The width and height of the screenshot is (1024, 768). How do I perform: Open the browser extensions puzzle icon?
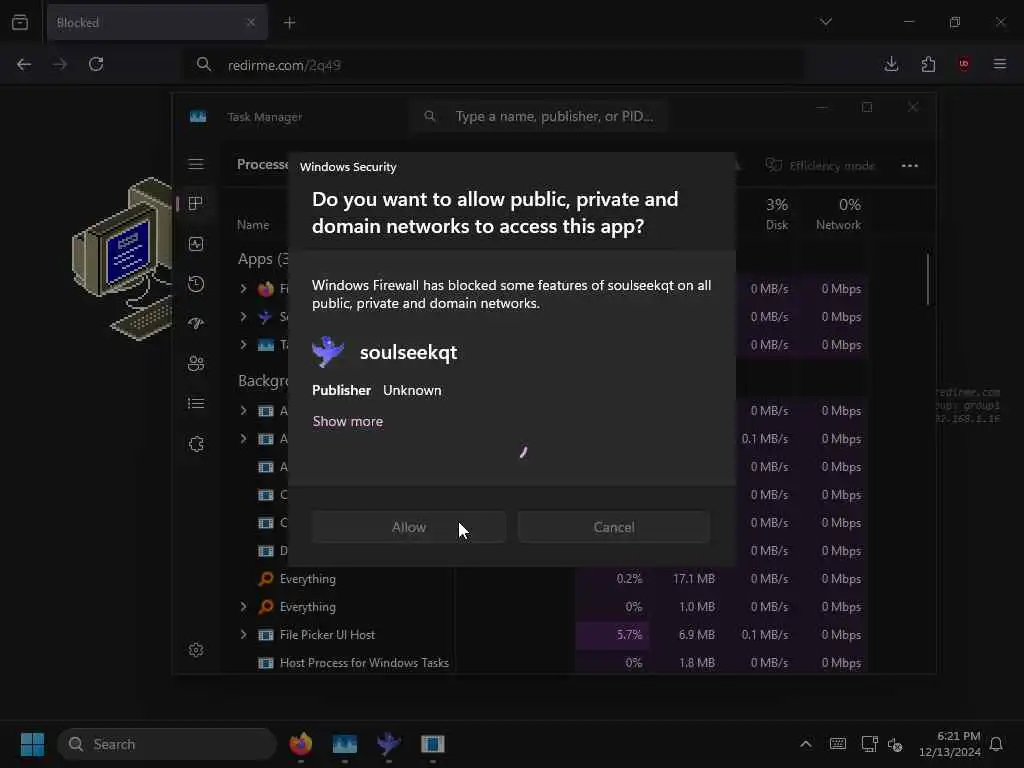pyautogui.click(x=928, y=64)
